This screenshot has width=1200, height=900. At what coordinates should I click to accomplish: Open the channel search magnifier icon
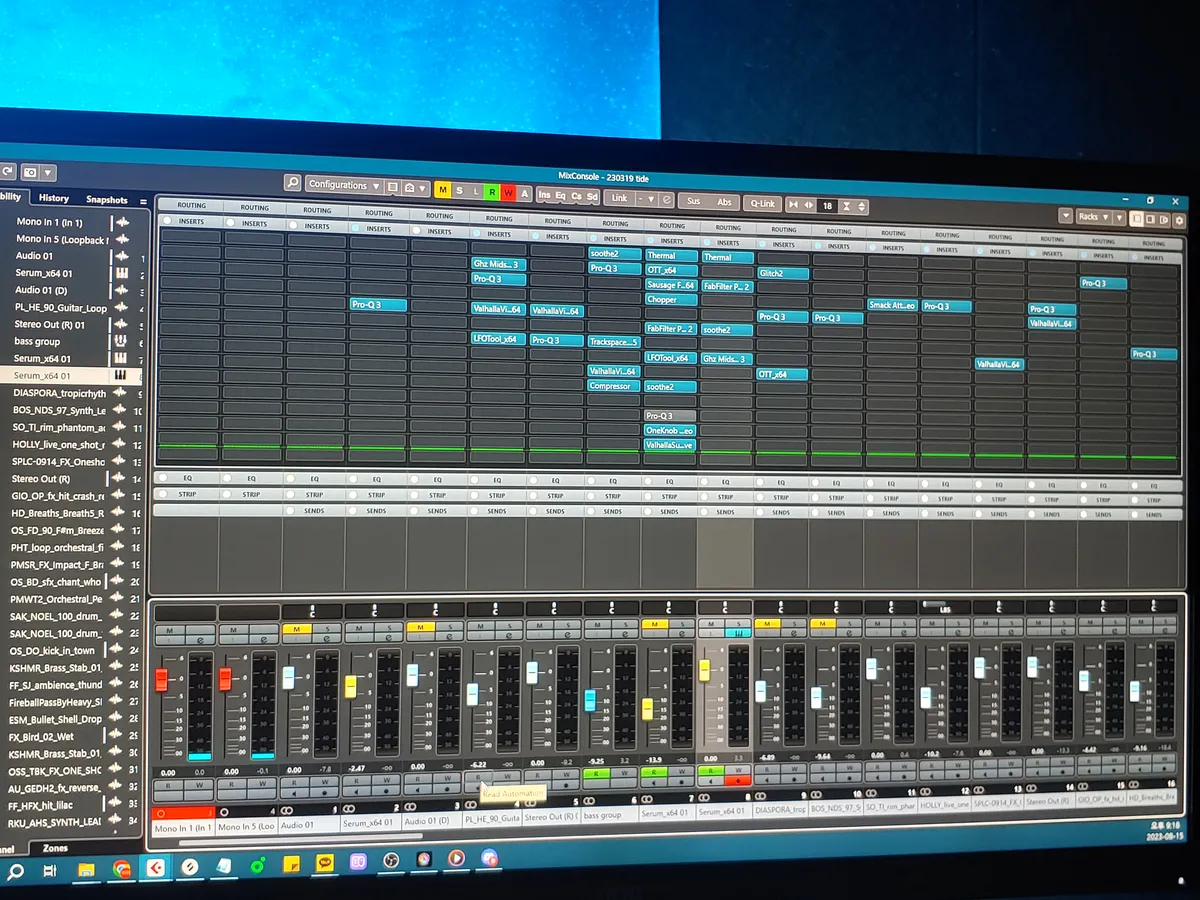pos(293,183)
